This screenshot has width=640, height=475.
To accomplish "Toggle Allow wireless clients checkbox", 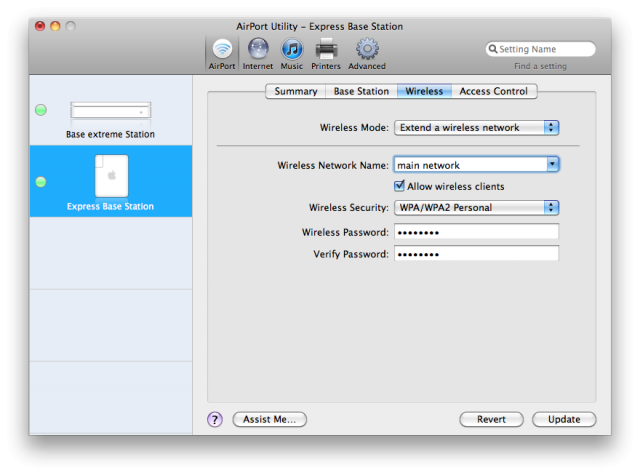I will (399, 186).
